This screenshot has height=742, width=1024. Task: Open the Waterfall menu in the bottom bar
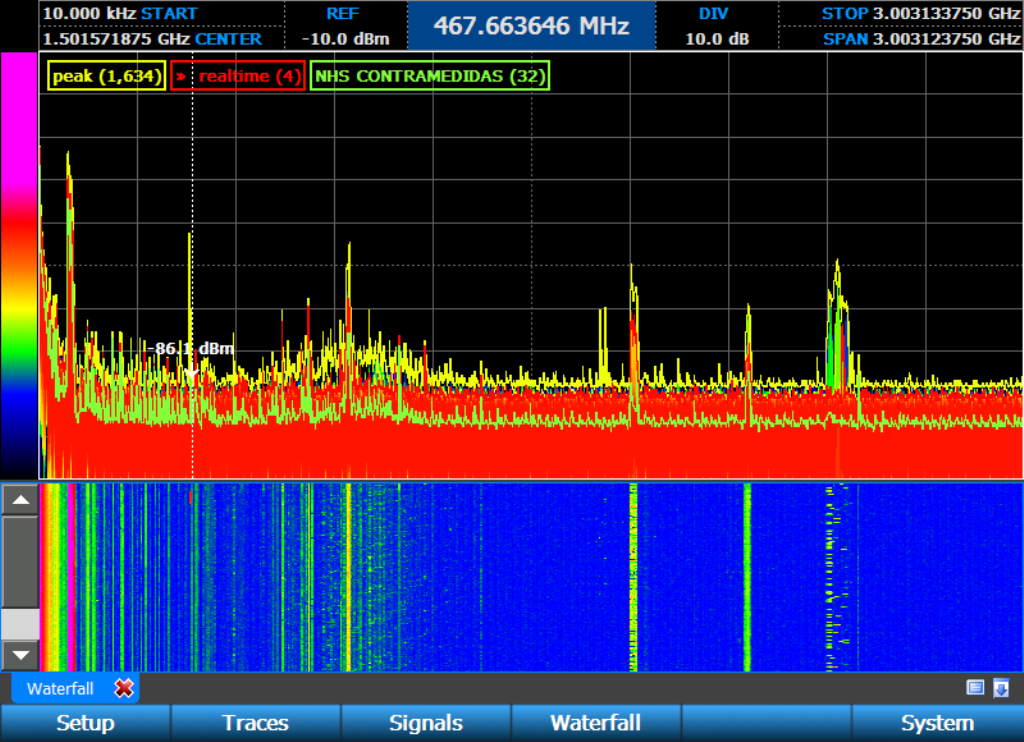coord(596,723)
